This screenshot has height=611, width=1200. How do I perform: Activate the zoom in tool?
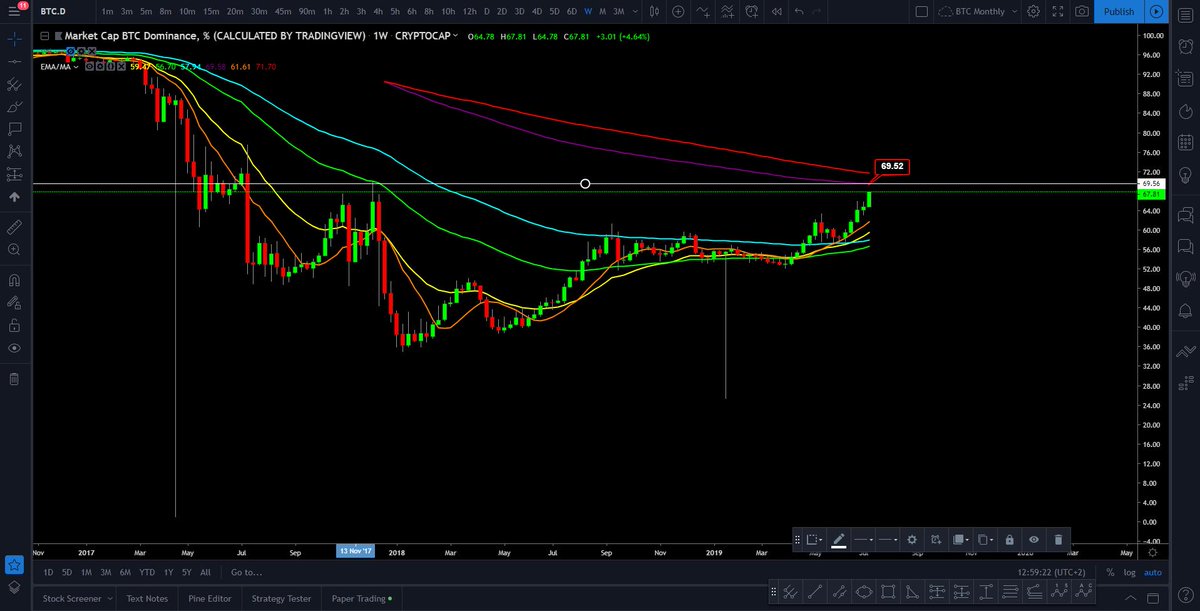pyautogui.click(x=14, y=249)
